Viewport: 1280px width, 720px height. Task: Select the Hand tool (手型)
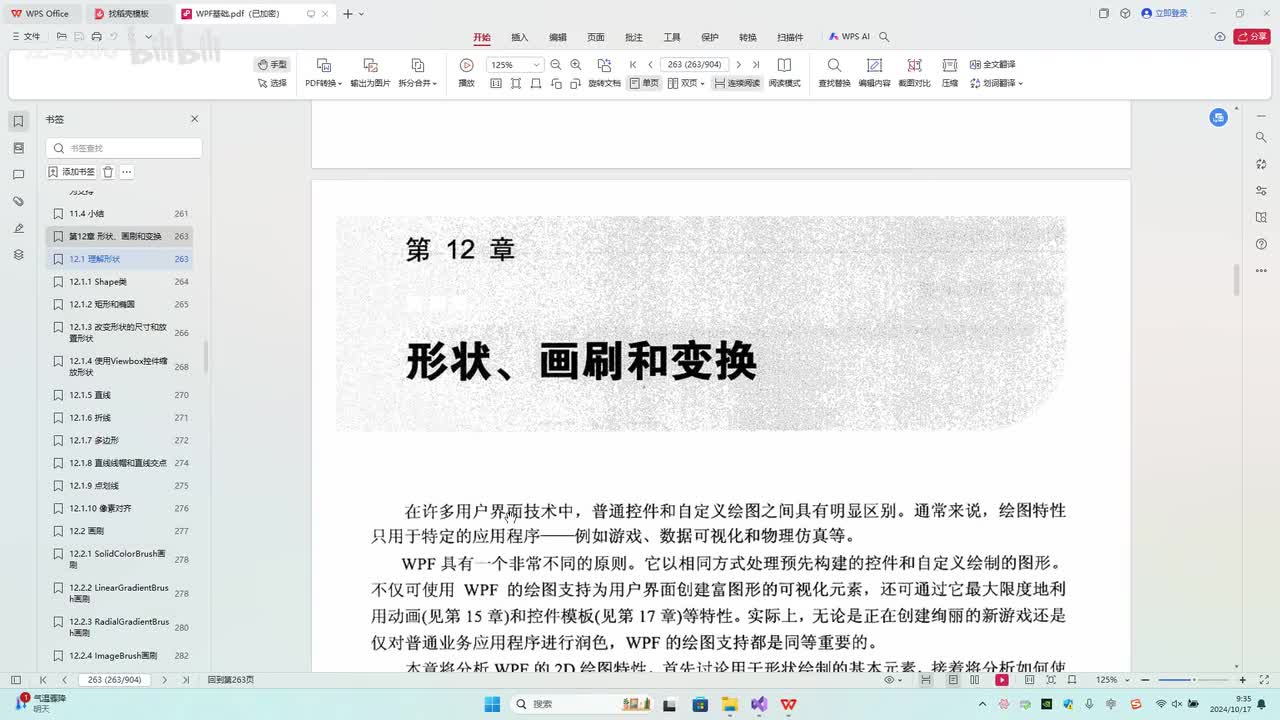click(272, 64)
